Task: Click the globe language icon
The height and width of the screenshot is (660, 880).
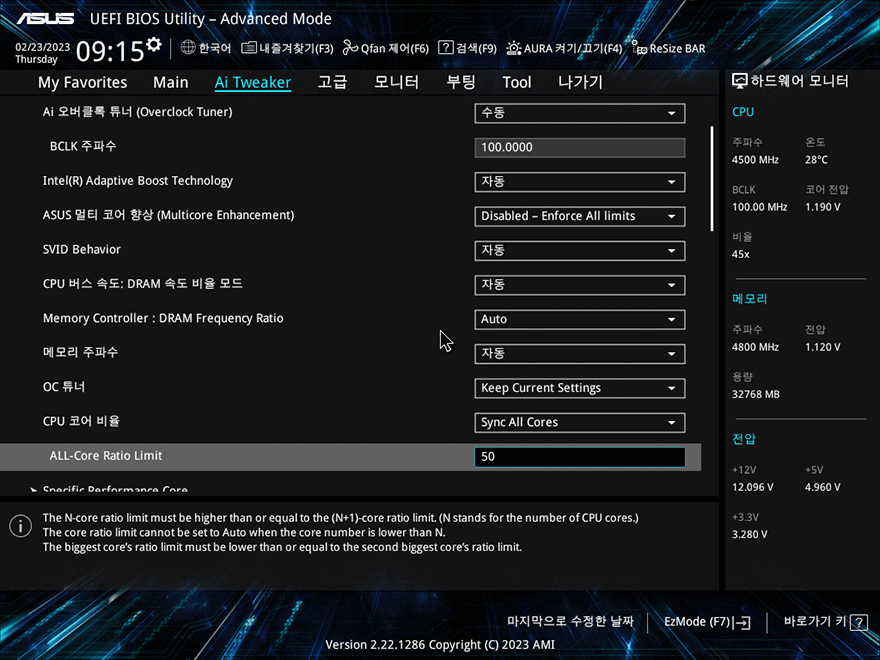Action: point(188,47)
